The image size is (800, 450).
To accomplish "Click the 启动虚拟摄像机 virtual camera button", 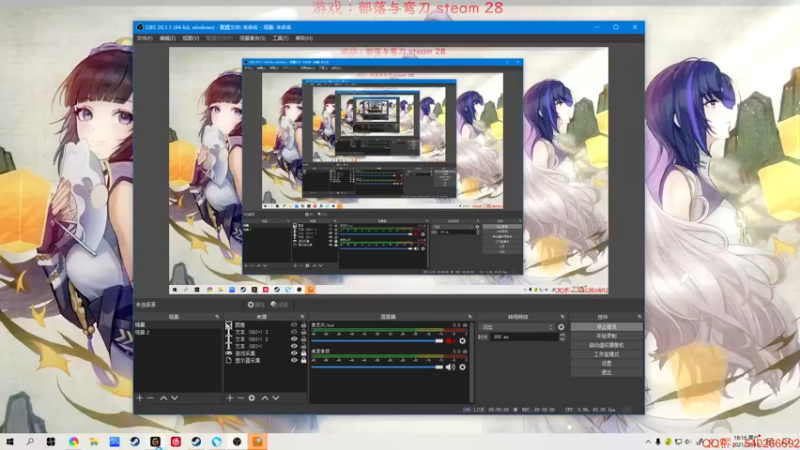I will point(606,345).
